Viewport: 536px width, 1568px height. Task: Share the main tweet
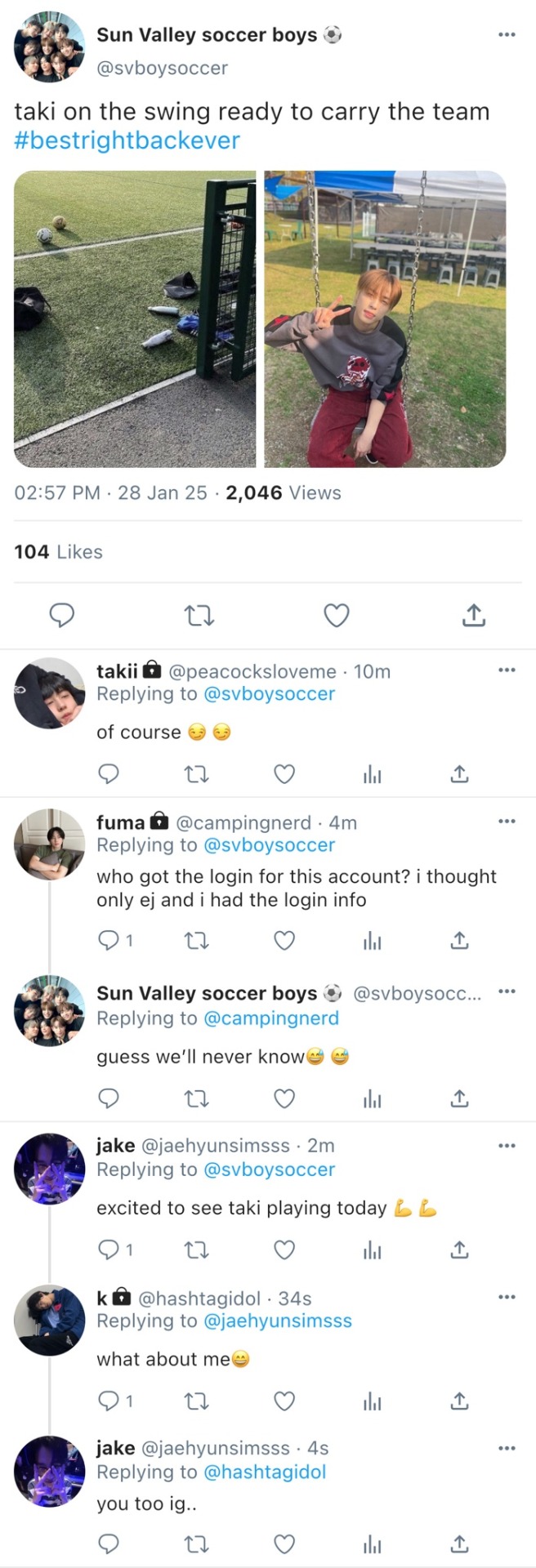pyautogui.click(x=474, y=615)
